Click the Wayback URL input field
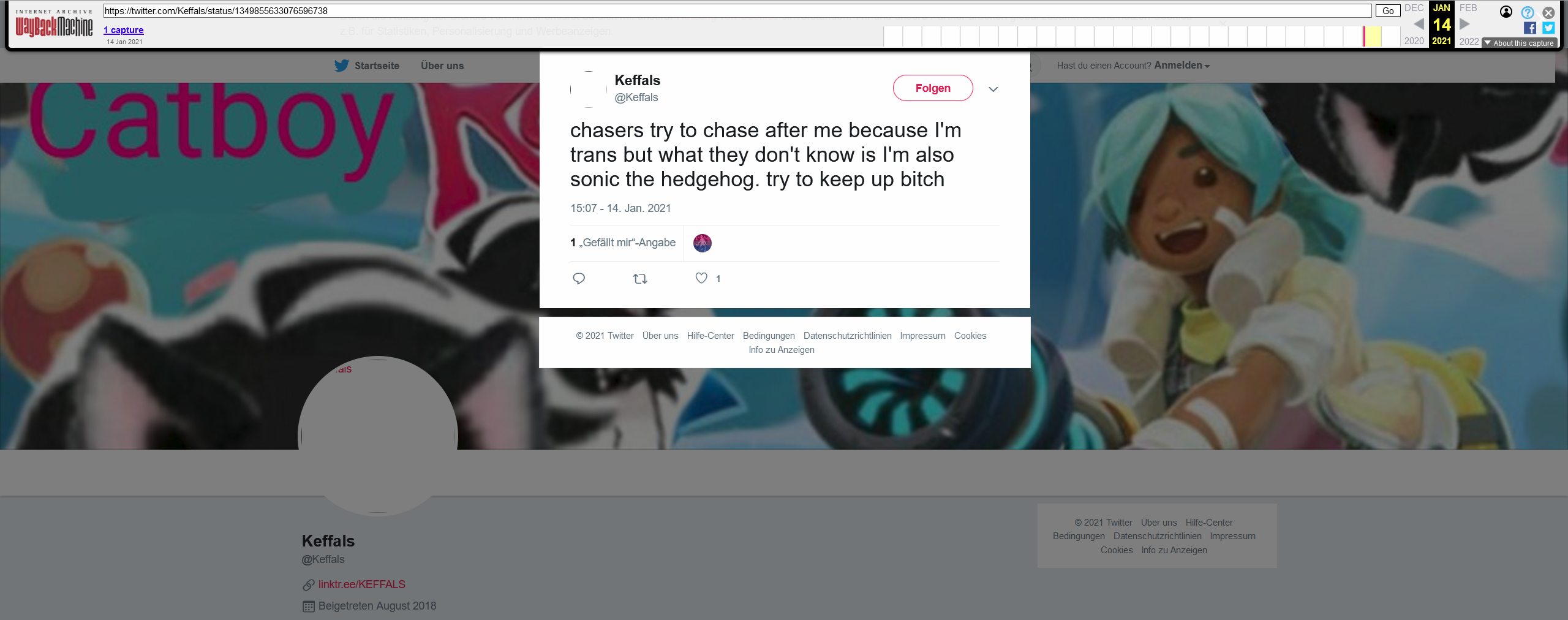The height and width of the screenshot is (620, 1568). tap(737, 11)
